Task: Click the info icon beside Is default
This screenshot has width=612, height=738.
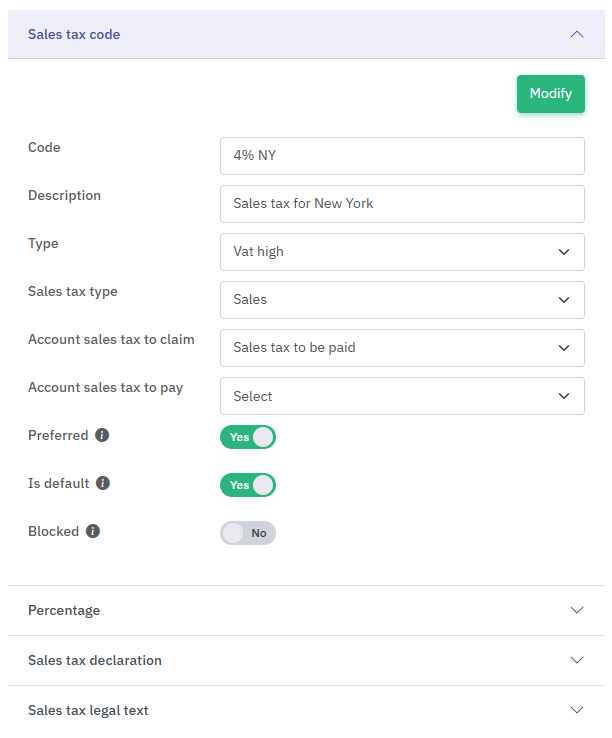Action: click(x=103, y=484)
